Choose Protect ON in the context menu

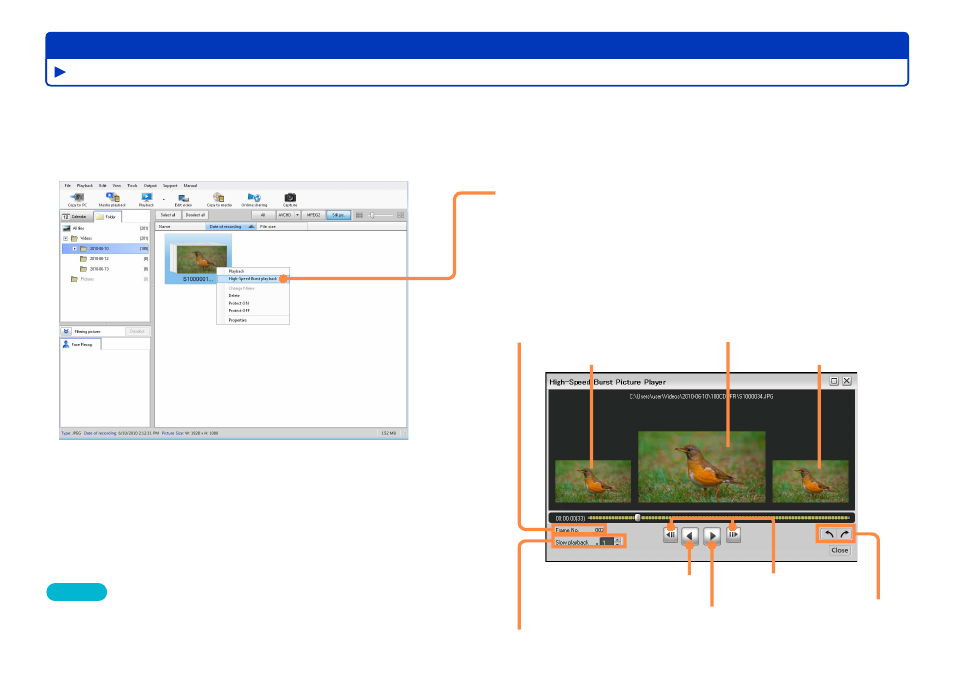[x=252, y=303]
